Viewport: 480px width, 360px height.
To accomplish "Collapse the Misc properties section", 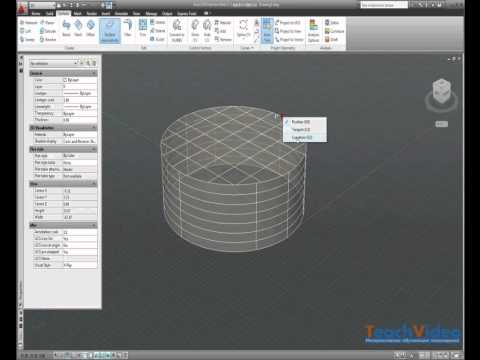I will click(94, 225).
